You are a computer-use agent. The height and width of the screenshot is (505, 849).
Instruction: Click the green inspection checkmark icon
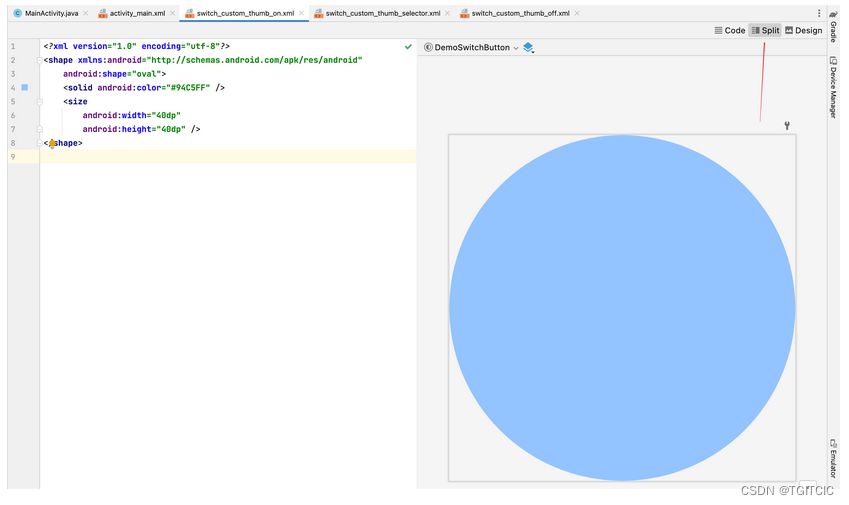(408, 47)
